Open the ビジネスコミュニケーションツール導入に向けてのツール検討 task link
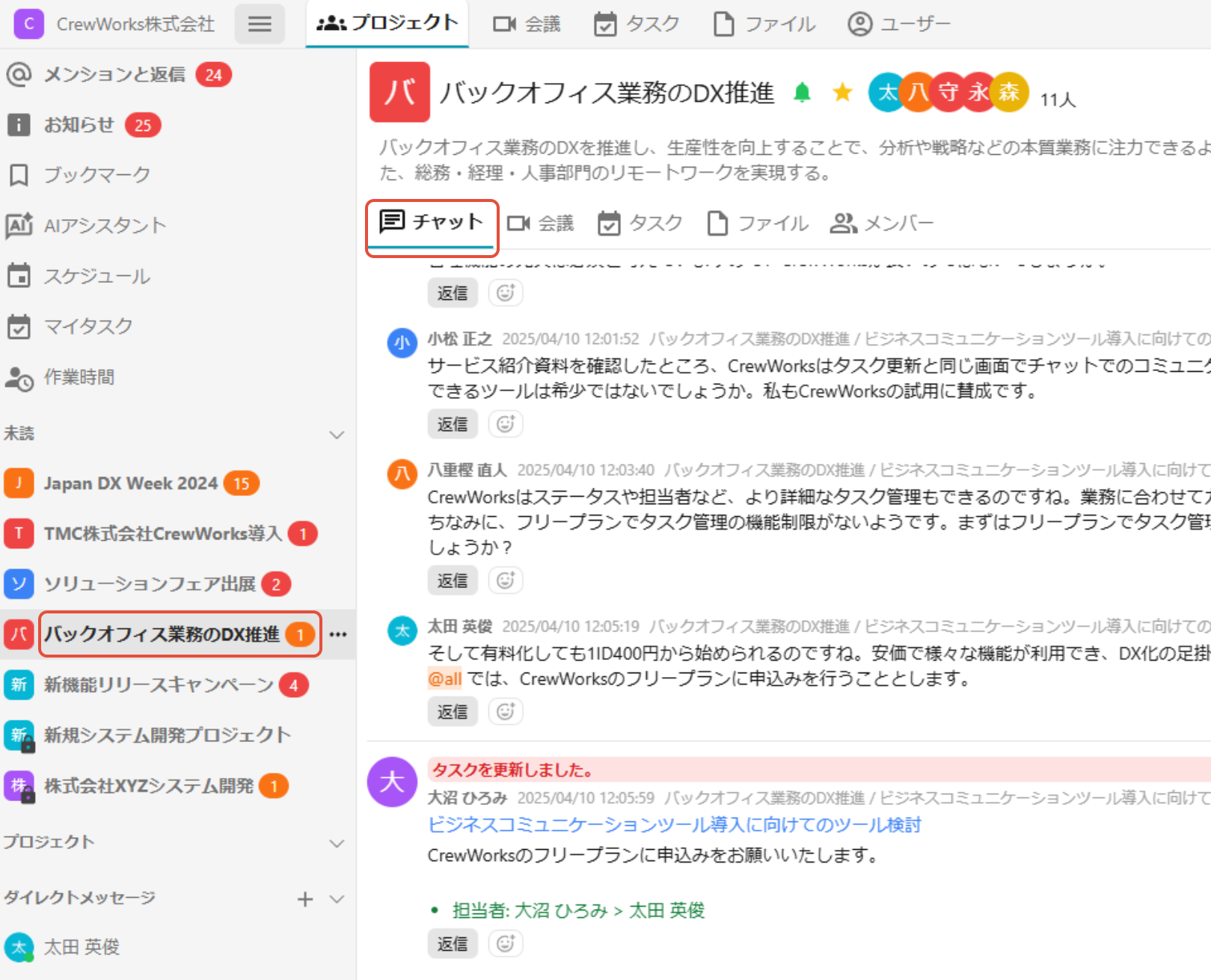Screen dimensions: 1211x980 click(674, 824)
